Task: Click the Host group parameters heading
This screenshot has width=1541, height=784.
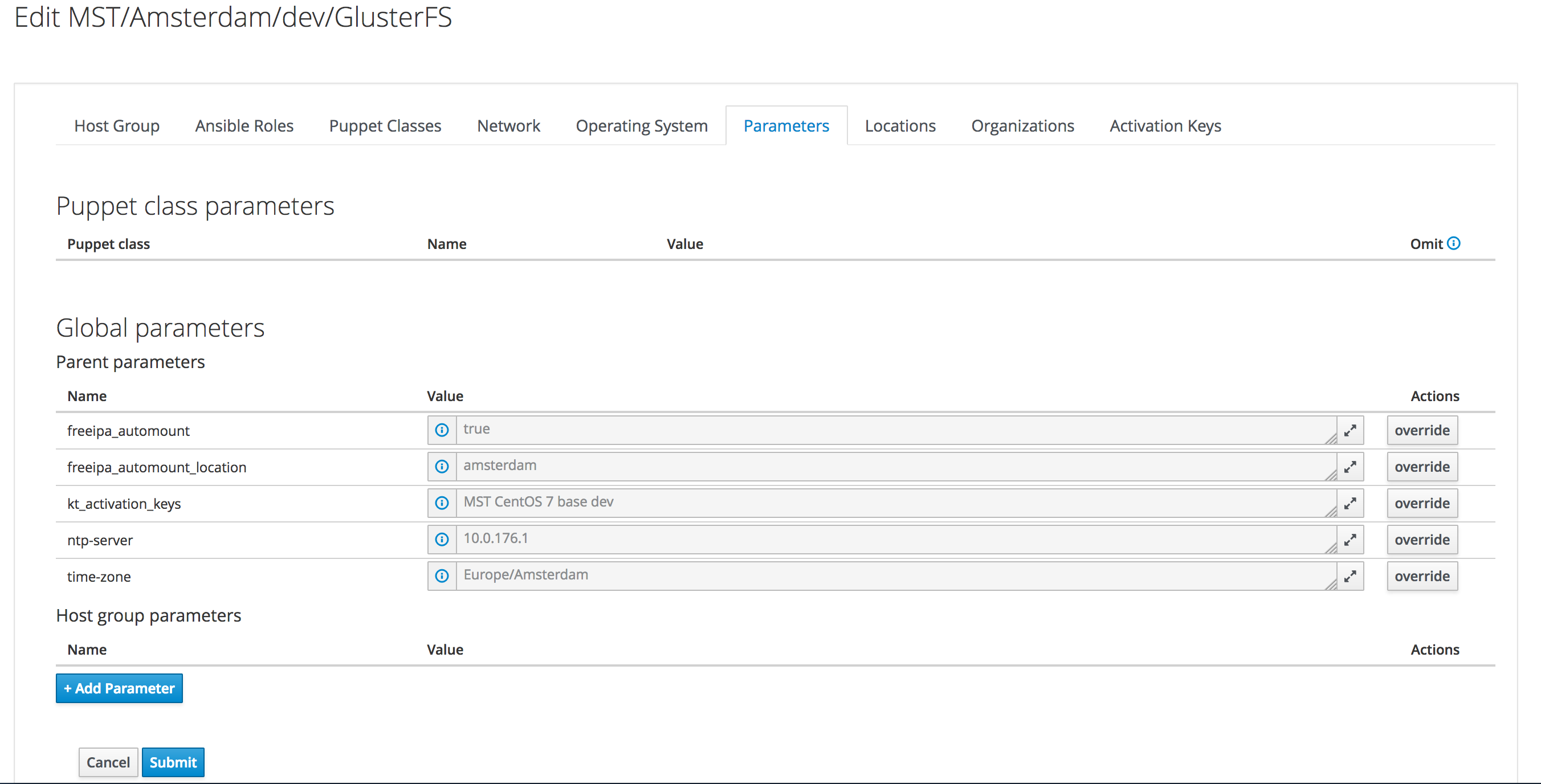Action: pyautogui.click(x=148, y=615)
